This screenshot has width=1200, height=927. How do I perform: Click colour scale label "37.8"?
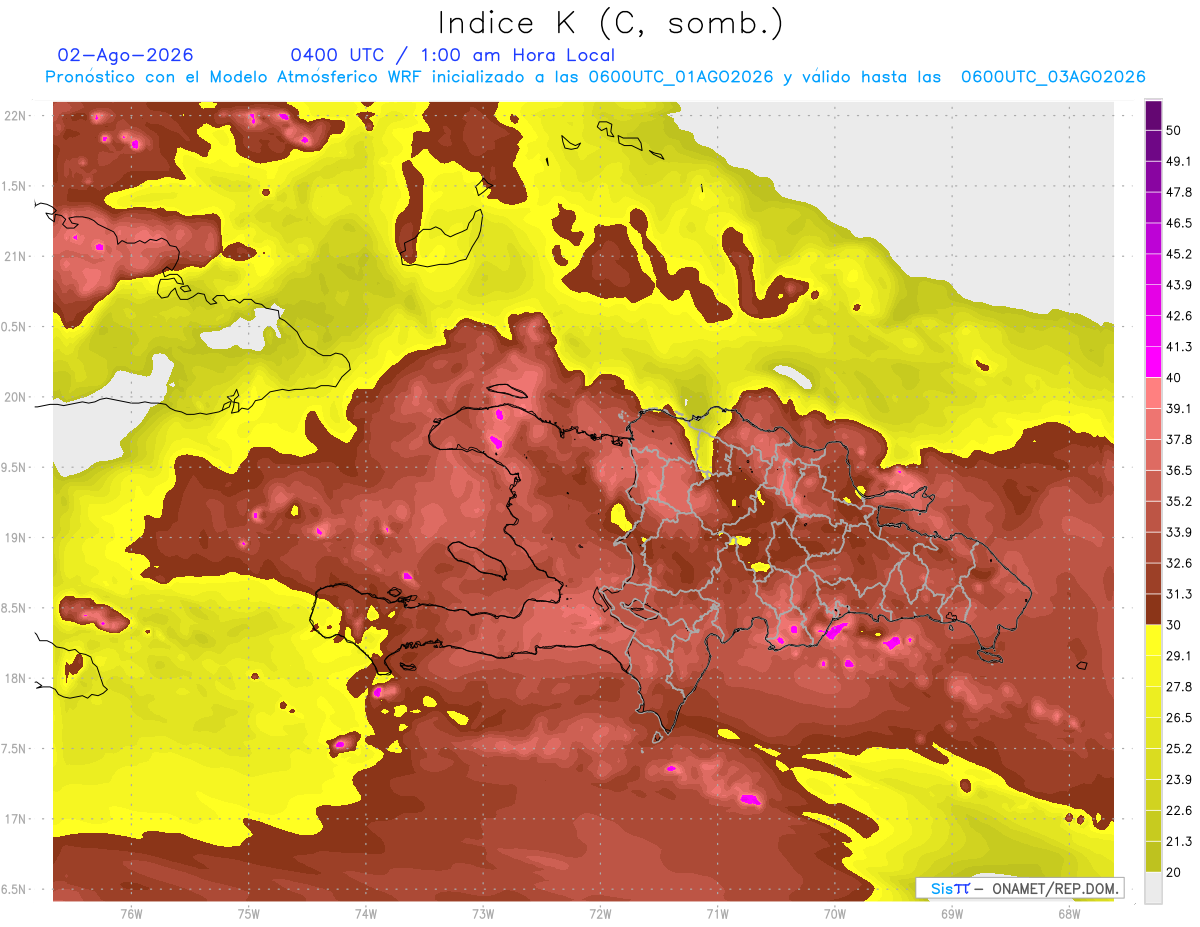(x=1179, y=440)
